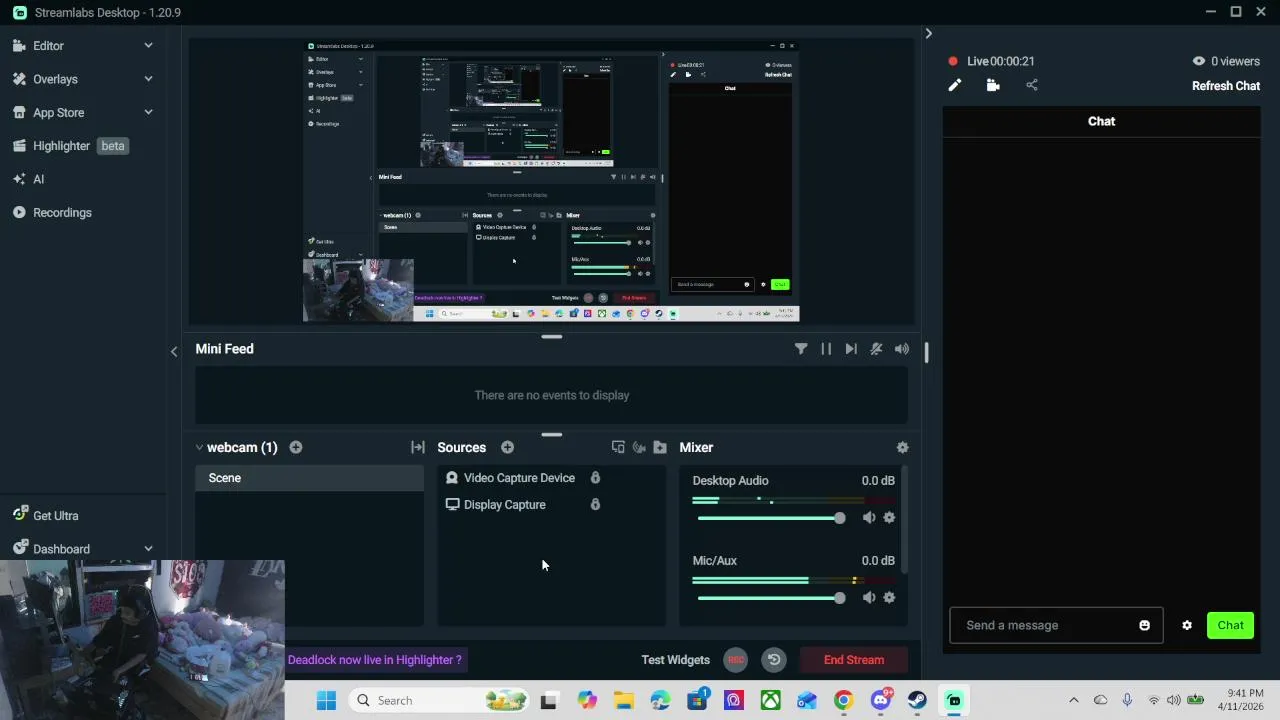Collapse the left sidebar arrow
1280x720 pixels.
coord(174,351)
